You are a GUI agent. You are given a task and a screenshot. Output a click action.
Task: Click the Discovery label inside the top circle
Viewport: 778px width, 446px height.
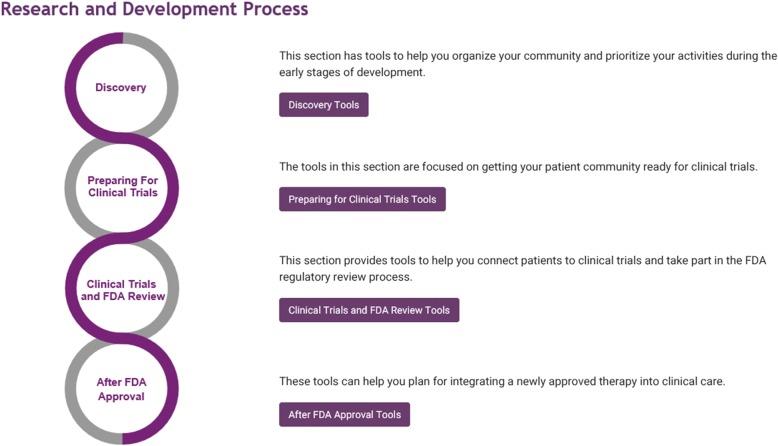tap(121, 87)
